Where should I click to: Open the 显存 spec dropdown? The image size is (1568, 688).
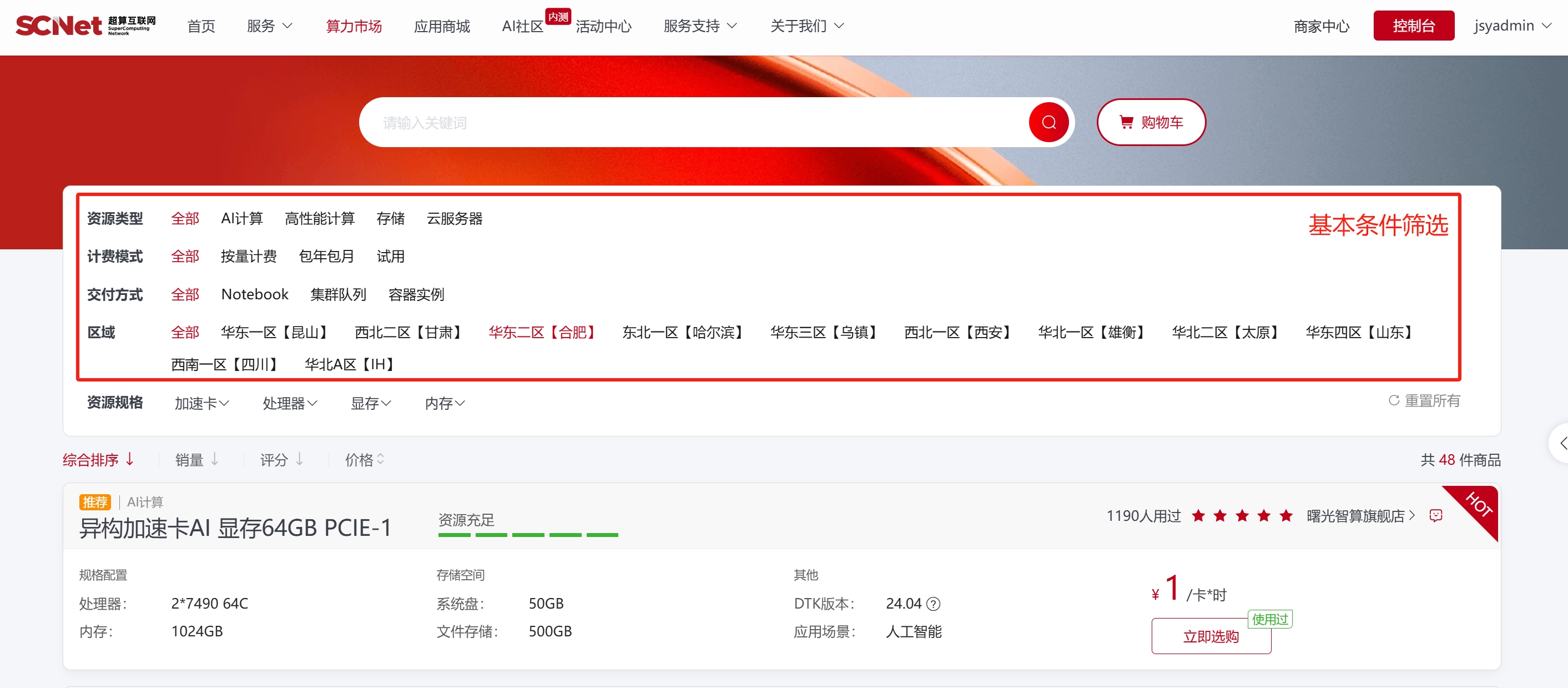[371, 403]
